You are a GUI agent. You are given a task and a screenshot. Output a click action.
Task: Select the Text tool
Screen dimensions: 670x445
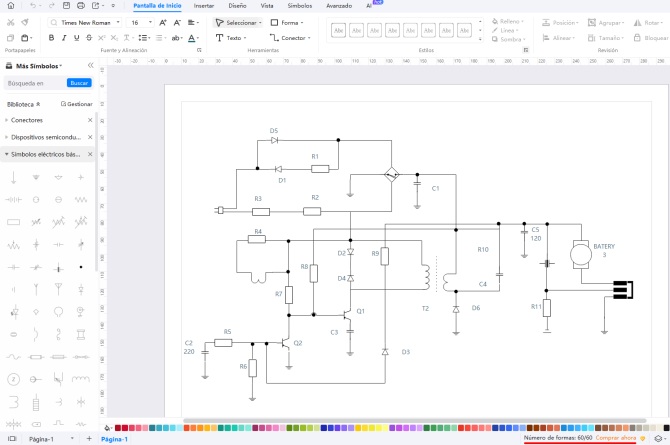[x=231, y=38]
